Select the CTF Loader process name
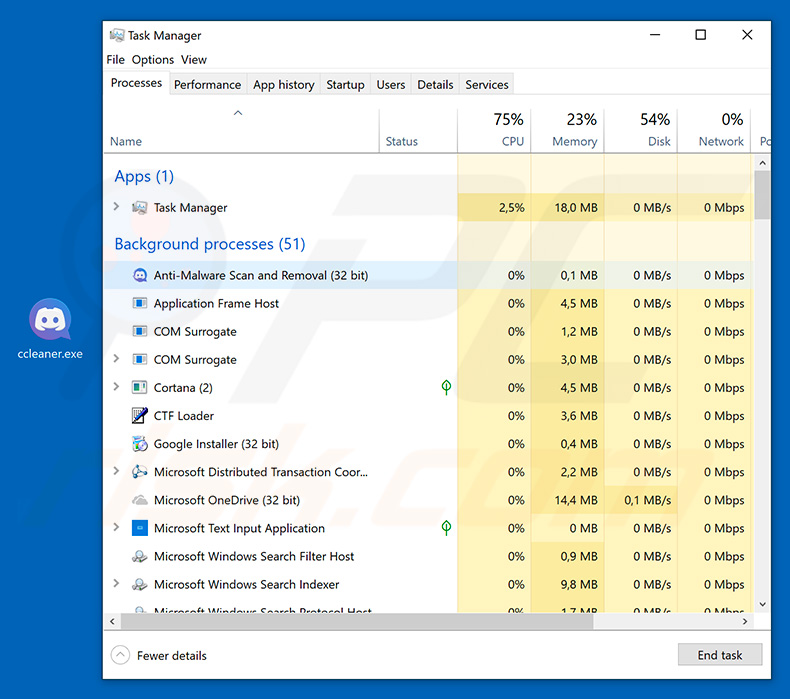The image size is (790, 699). pos(184,416)
